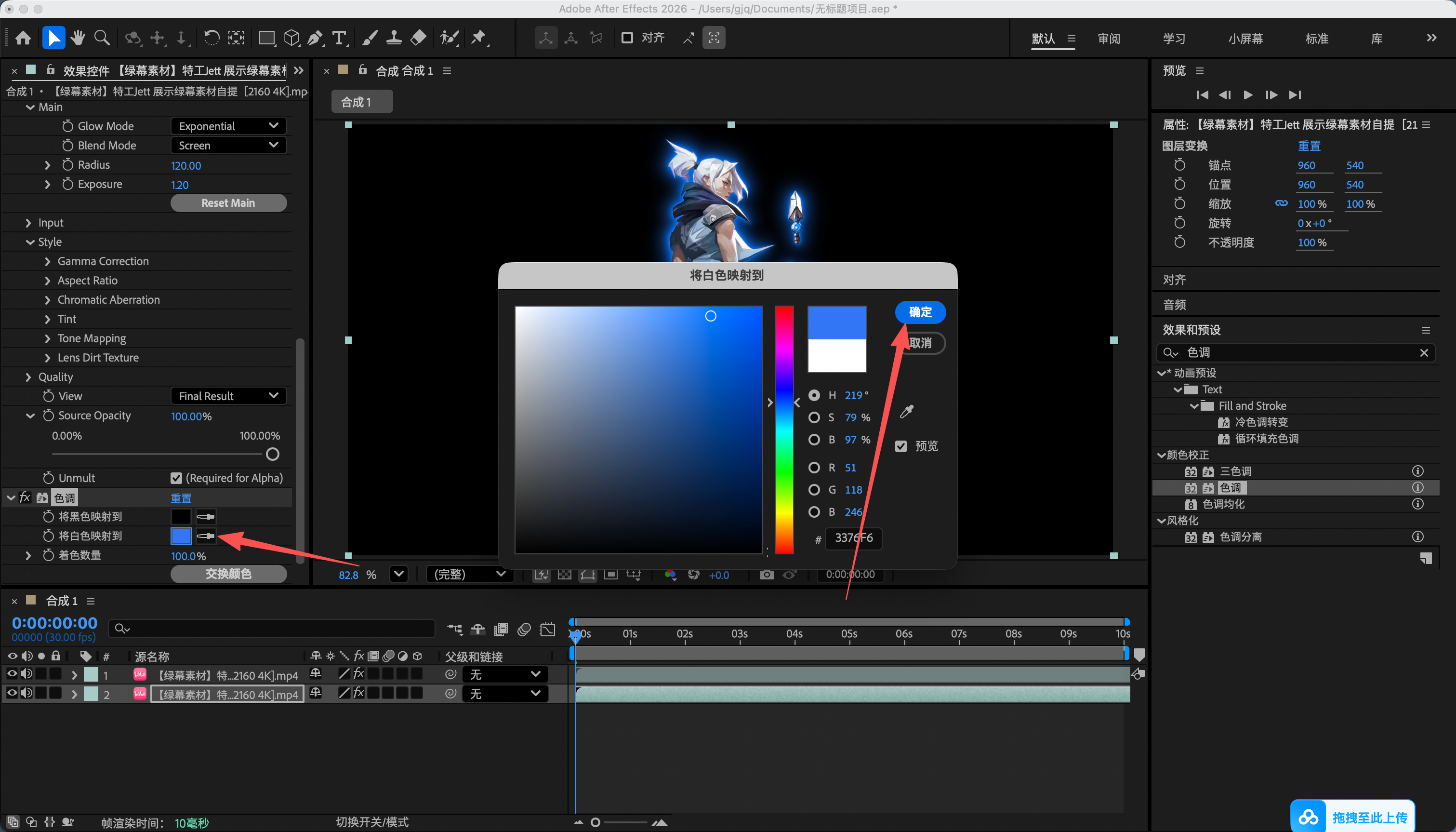Screen dimensions: 1456x832
Task: Open the Glow Mode Exponential dropdown
Action: tap(228, 126)
